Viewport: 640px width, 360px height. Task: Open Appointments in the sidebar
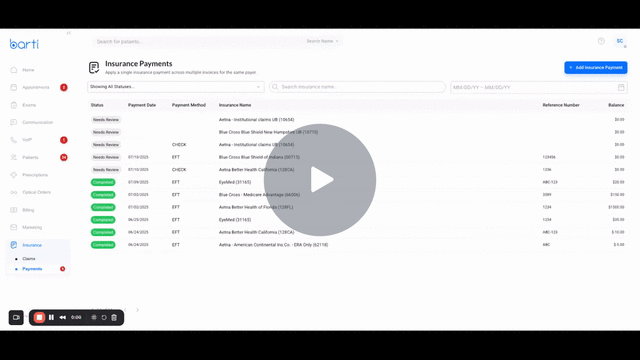(36, 87)
